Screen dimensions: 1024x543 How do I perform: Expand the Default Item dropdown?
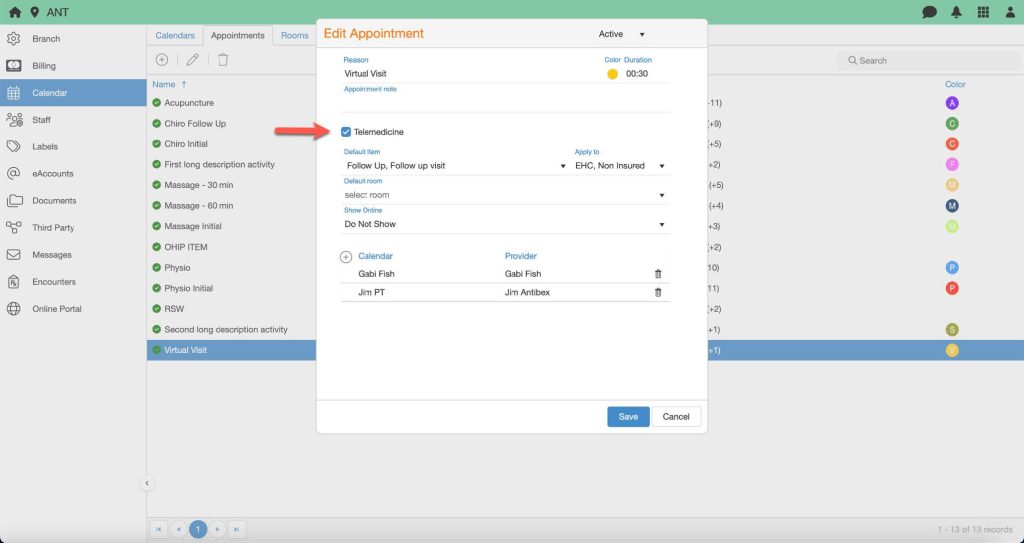pyautogui.click(x=455, y=166)
